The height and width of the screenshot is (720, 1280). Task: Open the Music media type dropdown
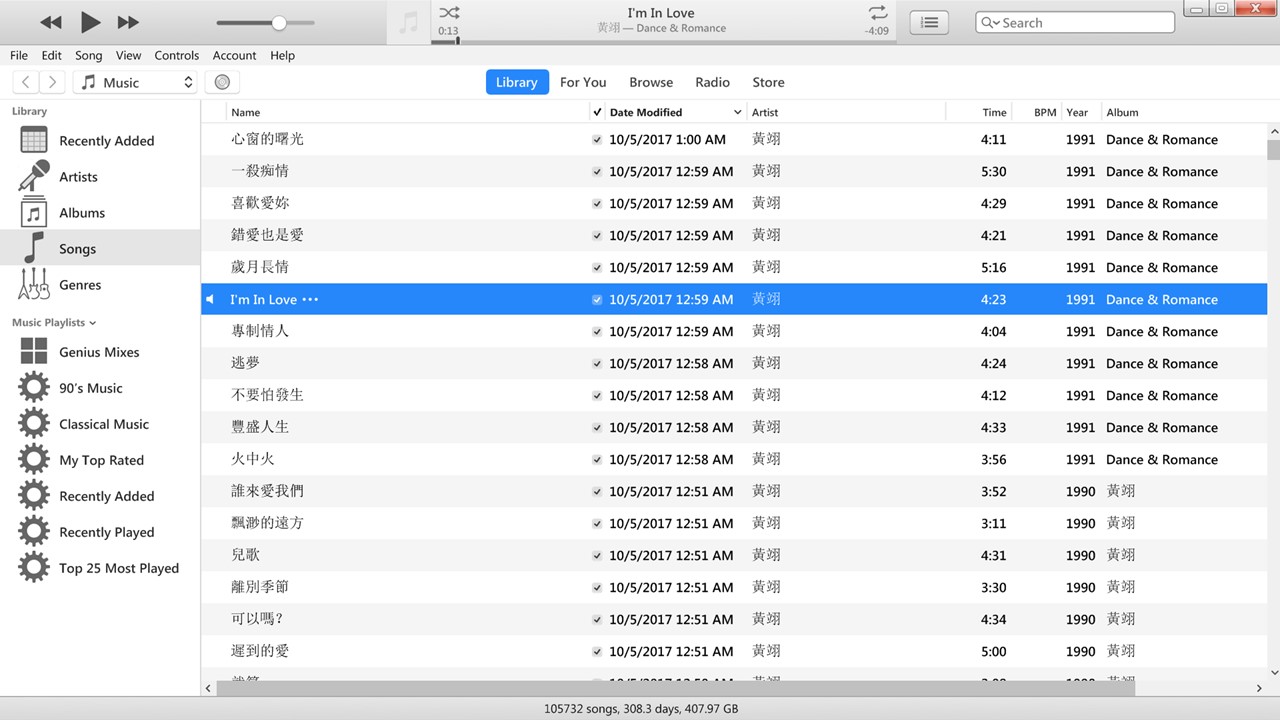coord(135,82)
